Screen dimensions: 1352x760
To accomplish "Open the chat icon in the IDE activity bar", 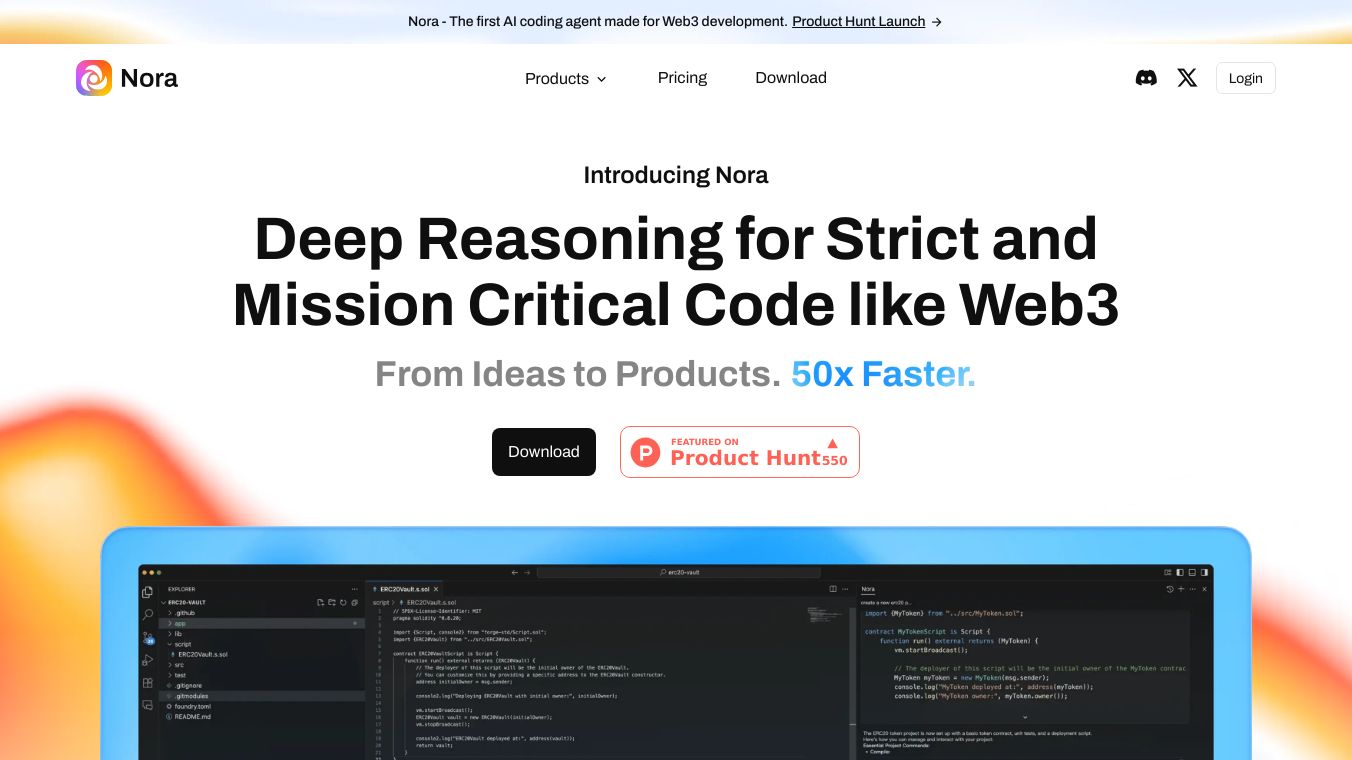I will point(148,705).
